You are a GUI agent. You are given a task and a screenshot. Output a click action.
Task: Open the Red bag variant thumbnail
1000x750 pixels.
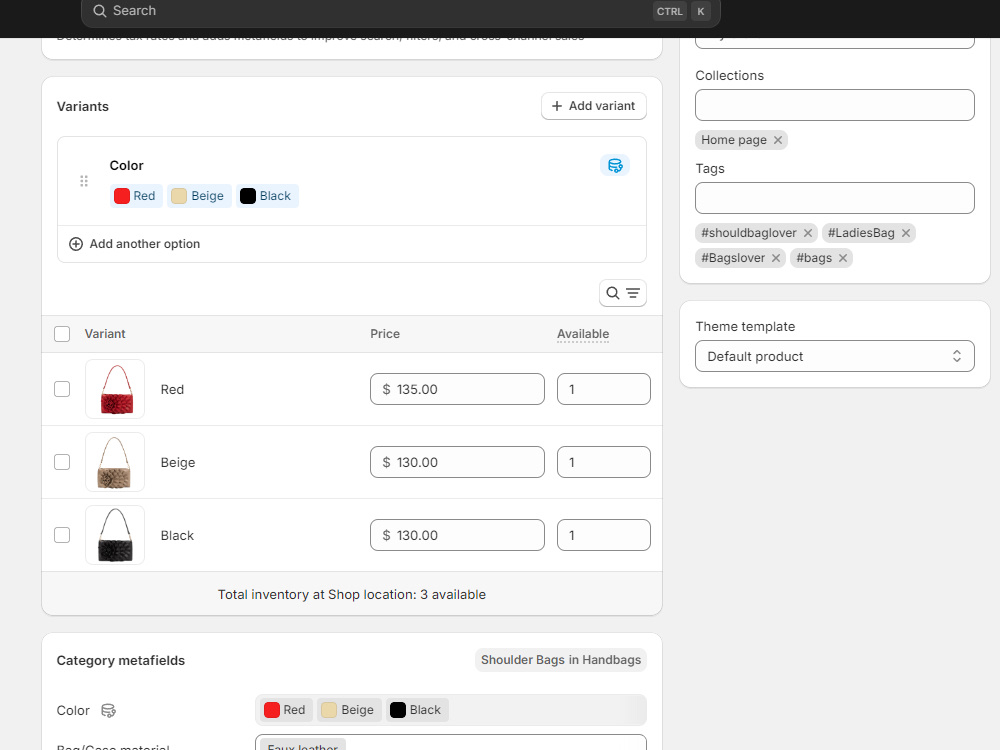pyautogui.click(x=115, y=389)
